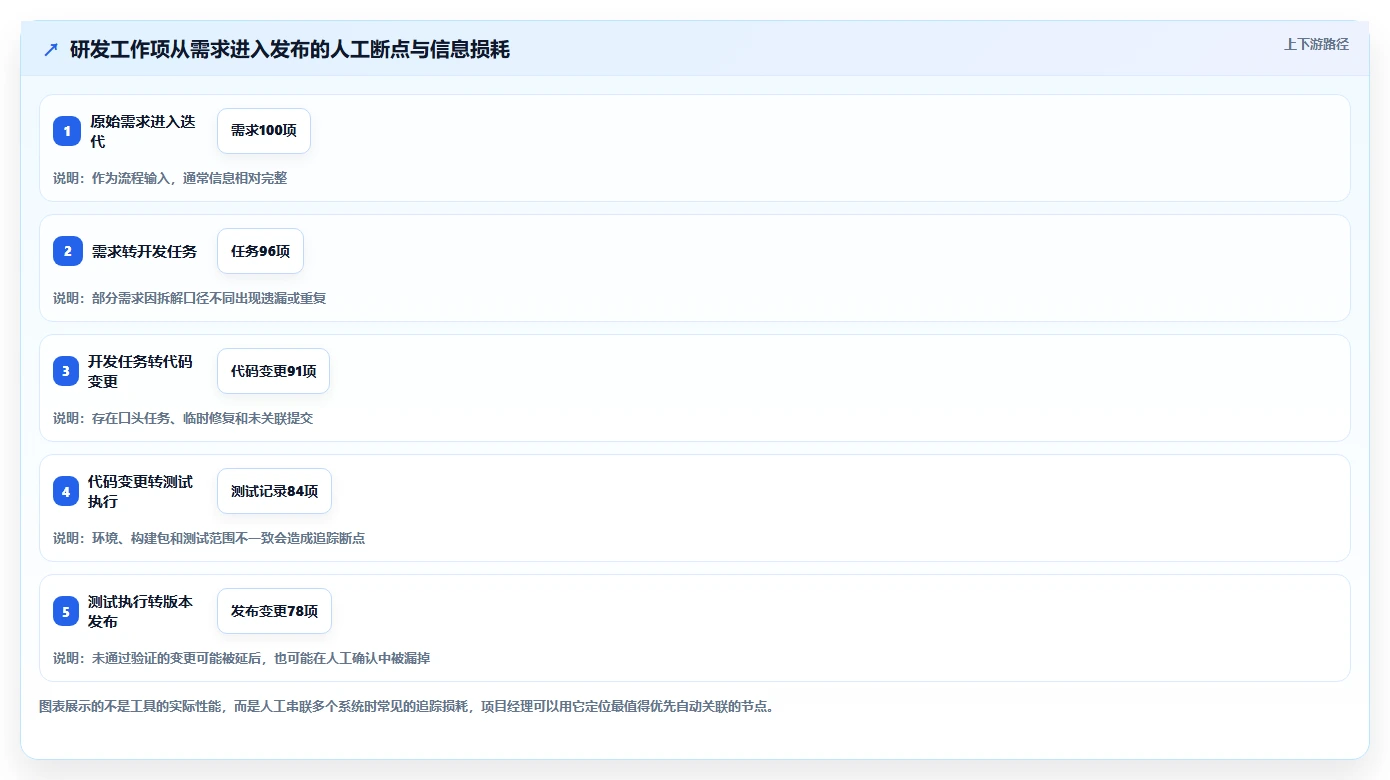Click the note 作为流程输入，通常信息相对完整
Viewport: 1390px width, 780px height.
click(170, 178)
